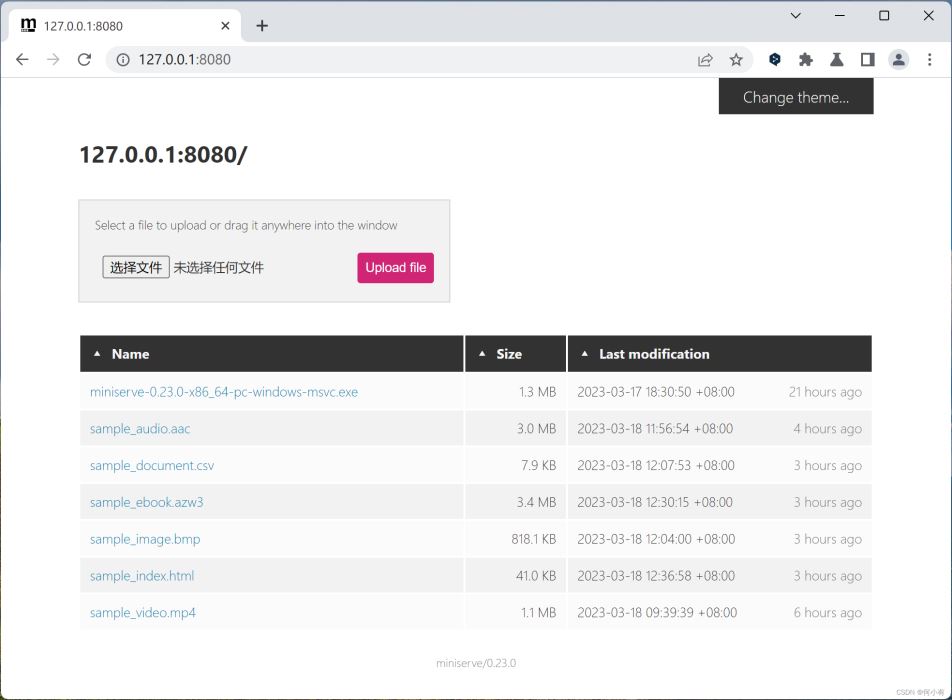Sort file list by Size column

[x=508, y=354]
